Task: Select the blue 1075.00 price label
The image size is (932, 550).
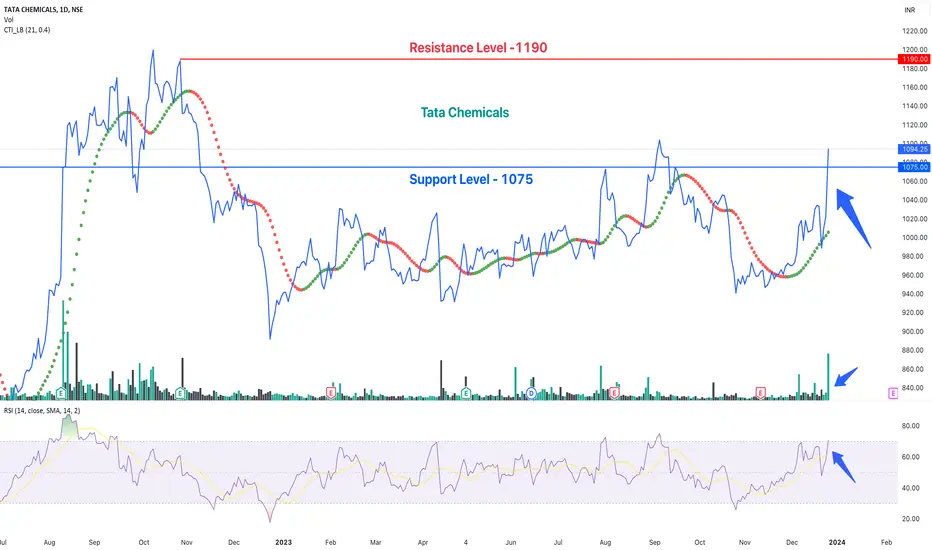Action: [x=914, y=167]
